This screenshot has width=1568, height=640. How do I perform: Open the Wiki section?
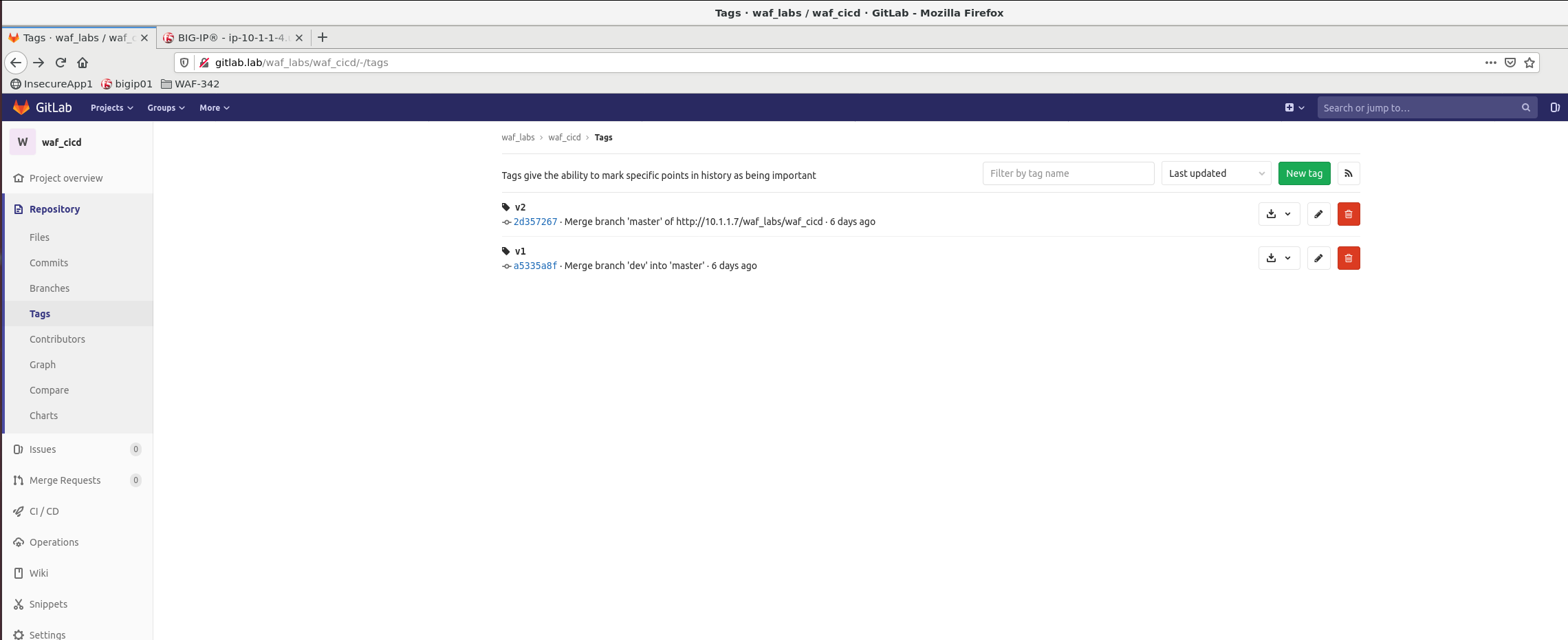tap(39, 573)
